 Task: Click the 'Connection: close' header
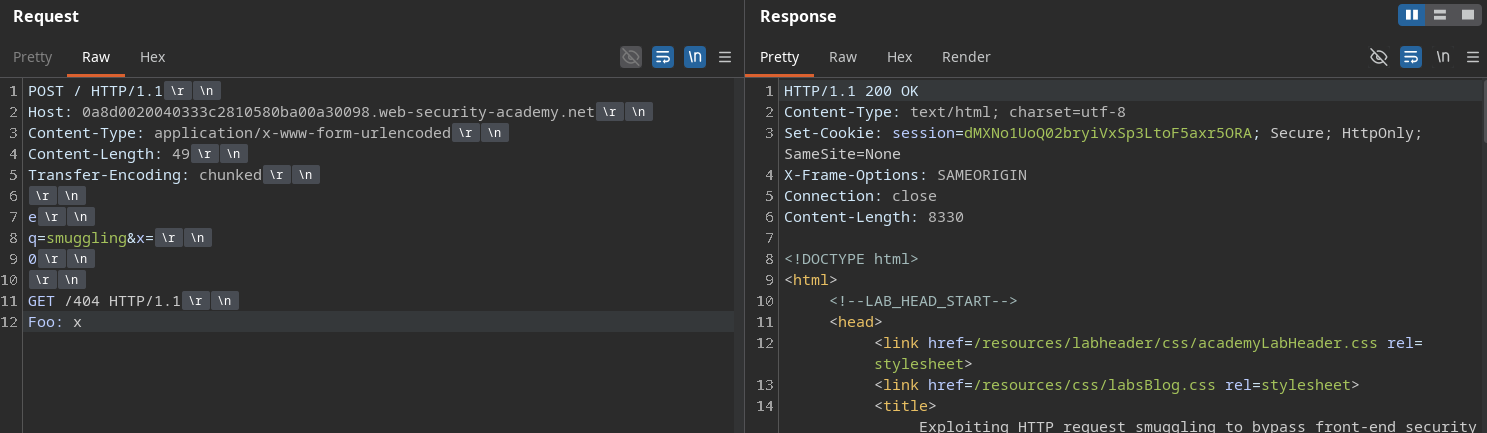coord(860,196)
